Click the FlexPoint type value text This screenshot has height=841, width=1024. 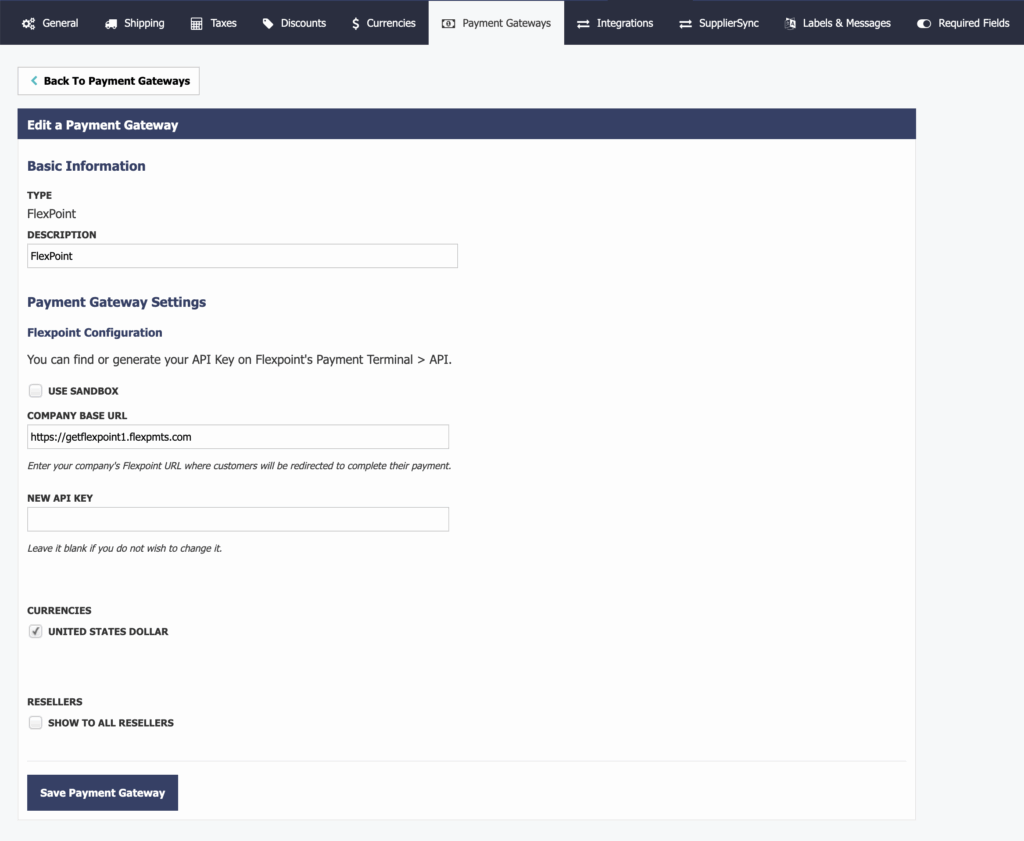(52, 214)
